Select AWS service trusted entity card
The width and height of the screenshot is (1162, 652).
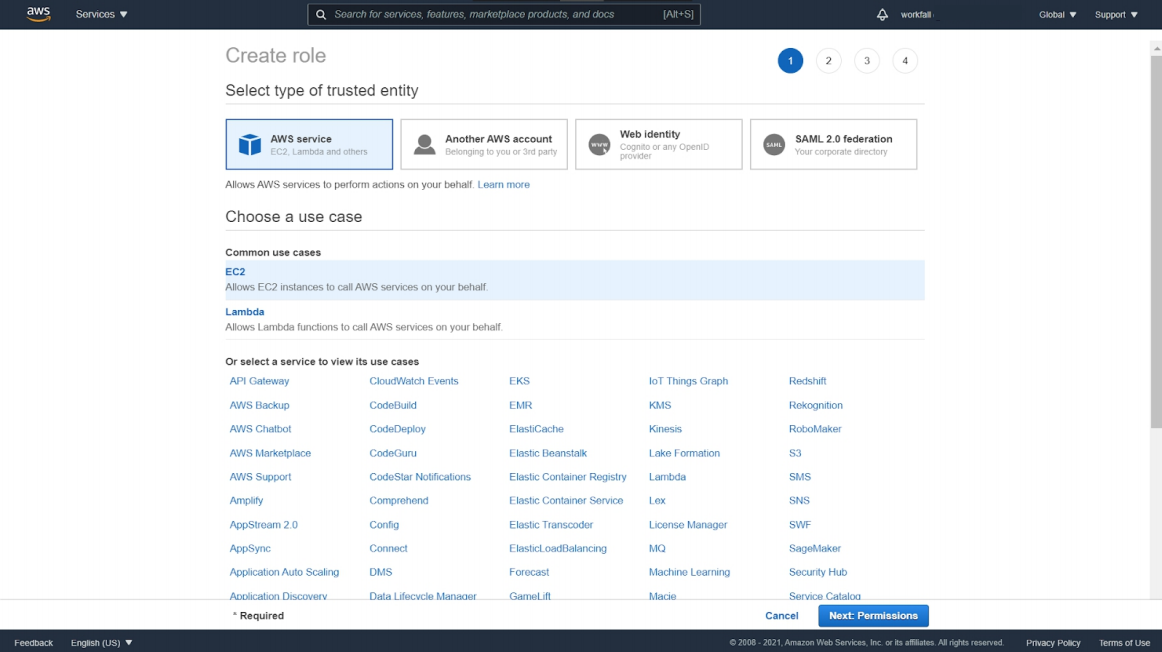click(309, 144)
